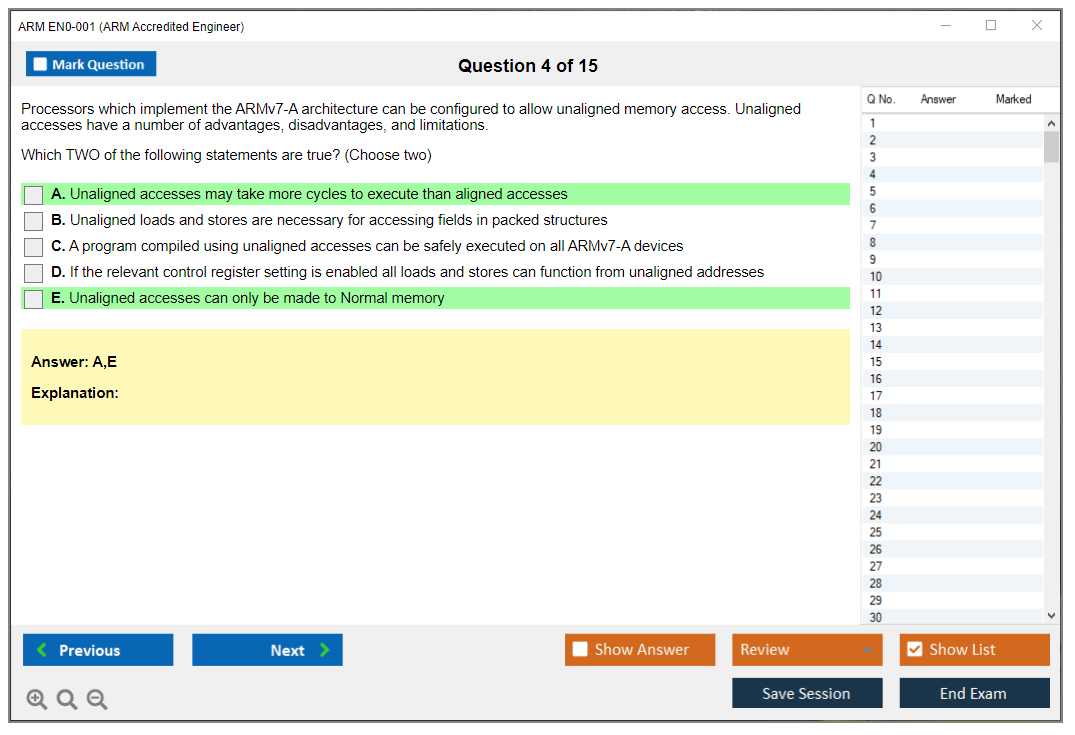Image resolution: width=1075 pixels, height=735 pixels.
Task: Jump to question 15 in list
Action: tap(876, 362)
